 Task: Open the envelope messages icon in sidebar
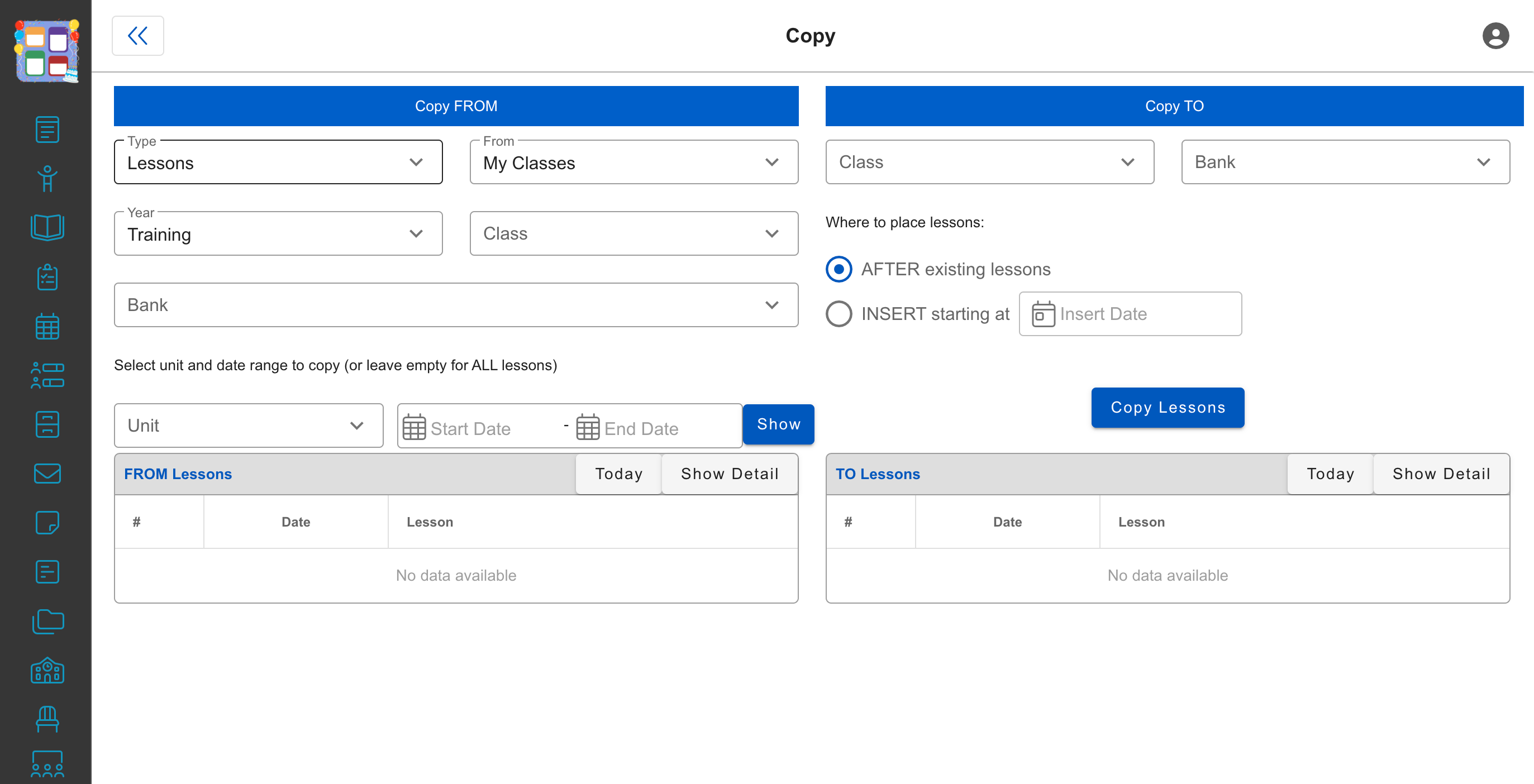[x=47, y=474]
